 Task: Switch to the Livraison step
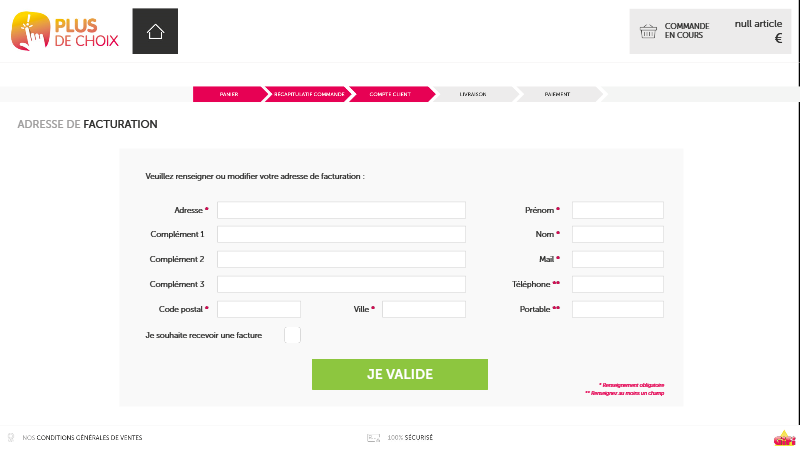click(473, 94)
